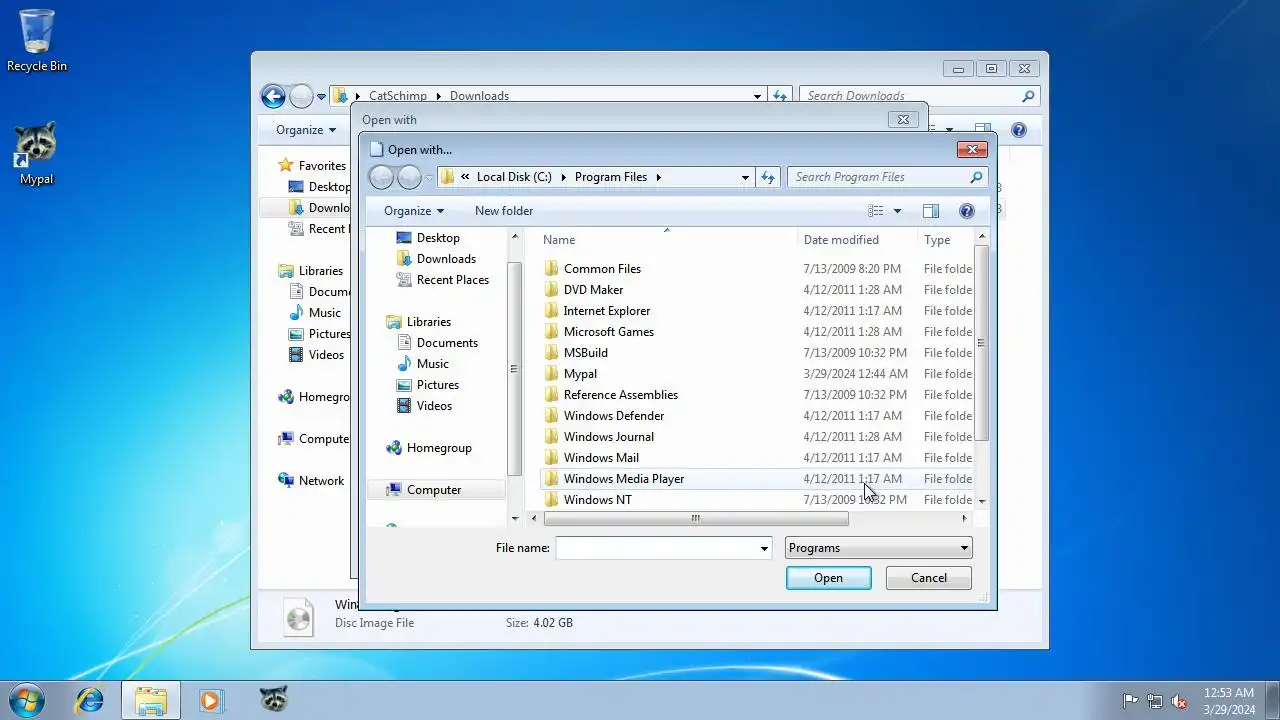This screenshot has width=1280, height=720.
Task: Click the help icon in Open with dialog
Action: [x=966, y=211]
